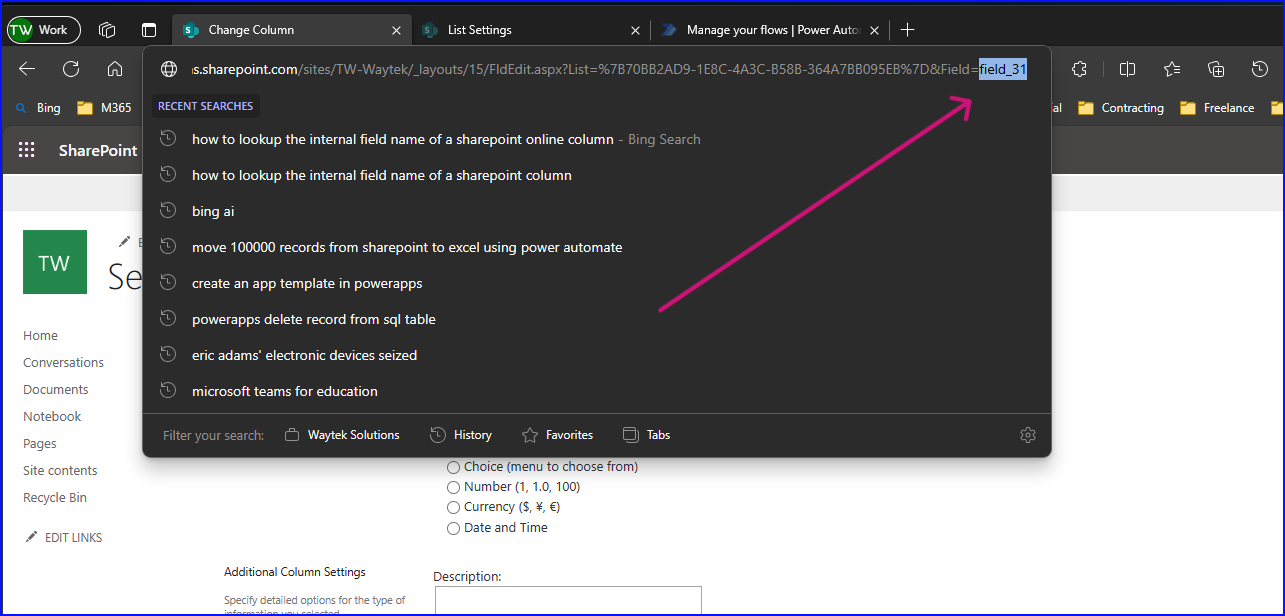This screenshot has height=616, width=1285.
Task: Select 'move 100000 records from sharepoint' suggestion
Action: [597, 247]
